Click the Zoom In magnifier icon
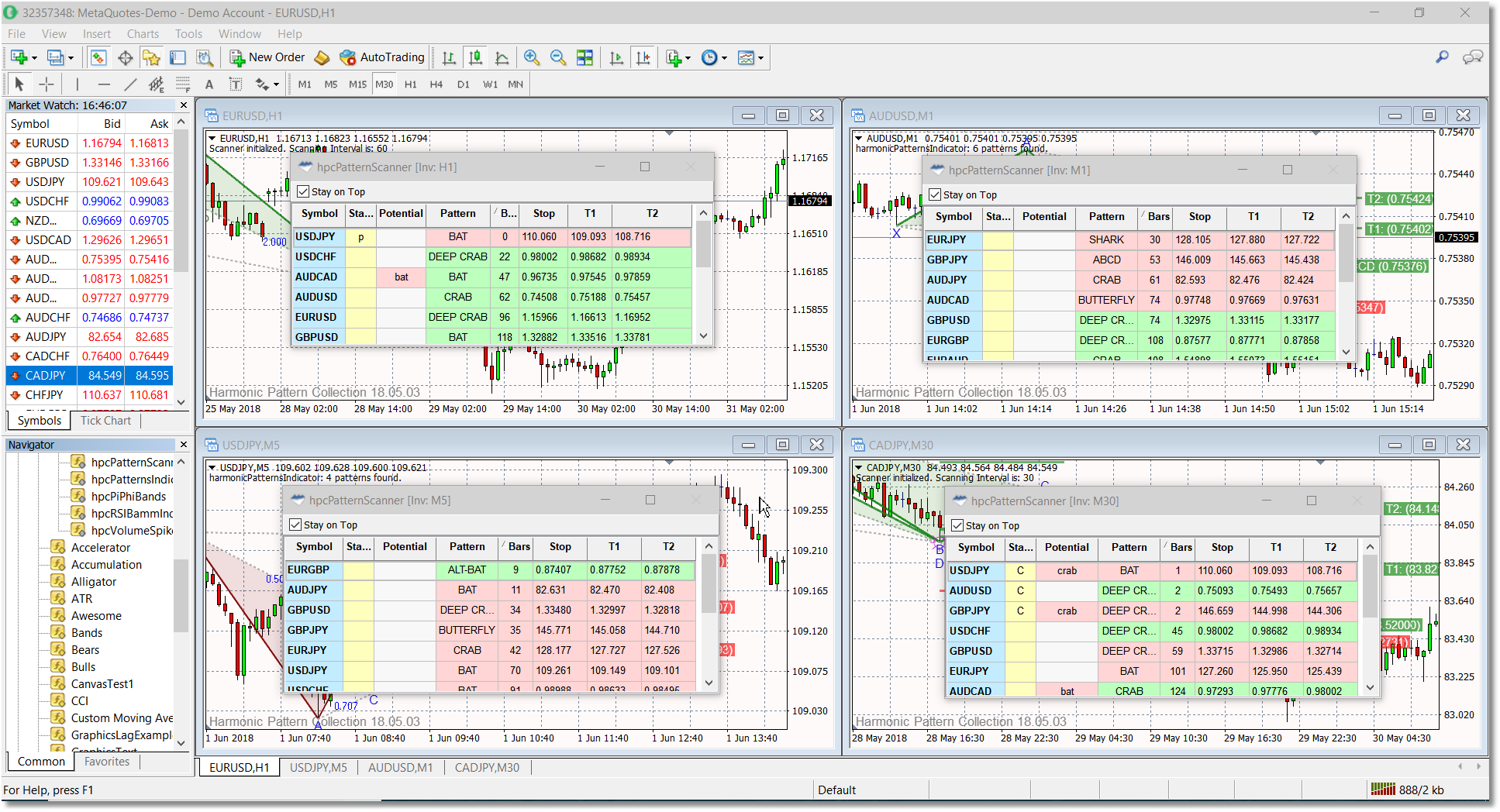1500x812 pixels. 532,57
